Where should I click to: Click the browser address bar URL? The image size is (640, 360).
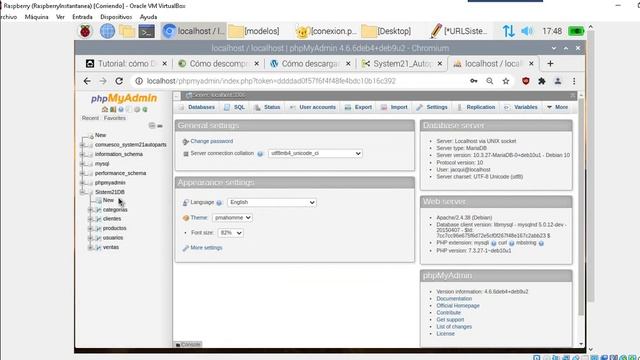tap(271, 81)
